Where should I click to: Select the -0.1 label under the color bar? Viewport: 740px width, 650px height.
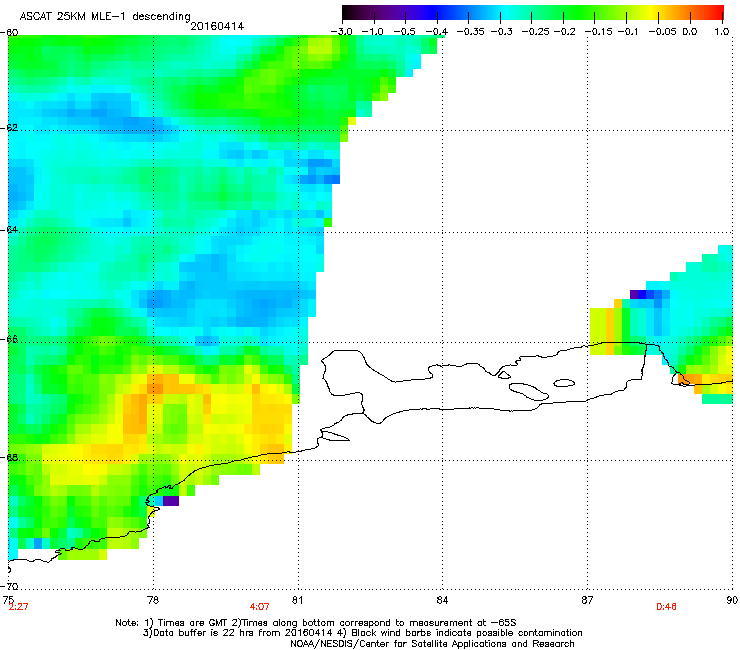pos(628,32)
